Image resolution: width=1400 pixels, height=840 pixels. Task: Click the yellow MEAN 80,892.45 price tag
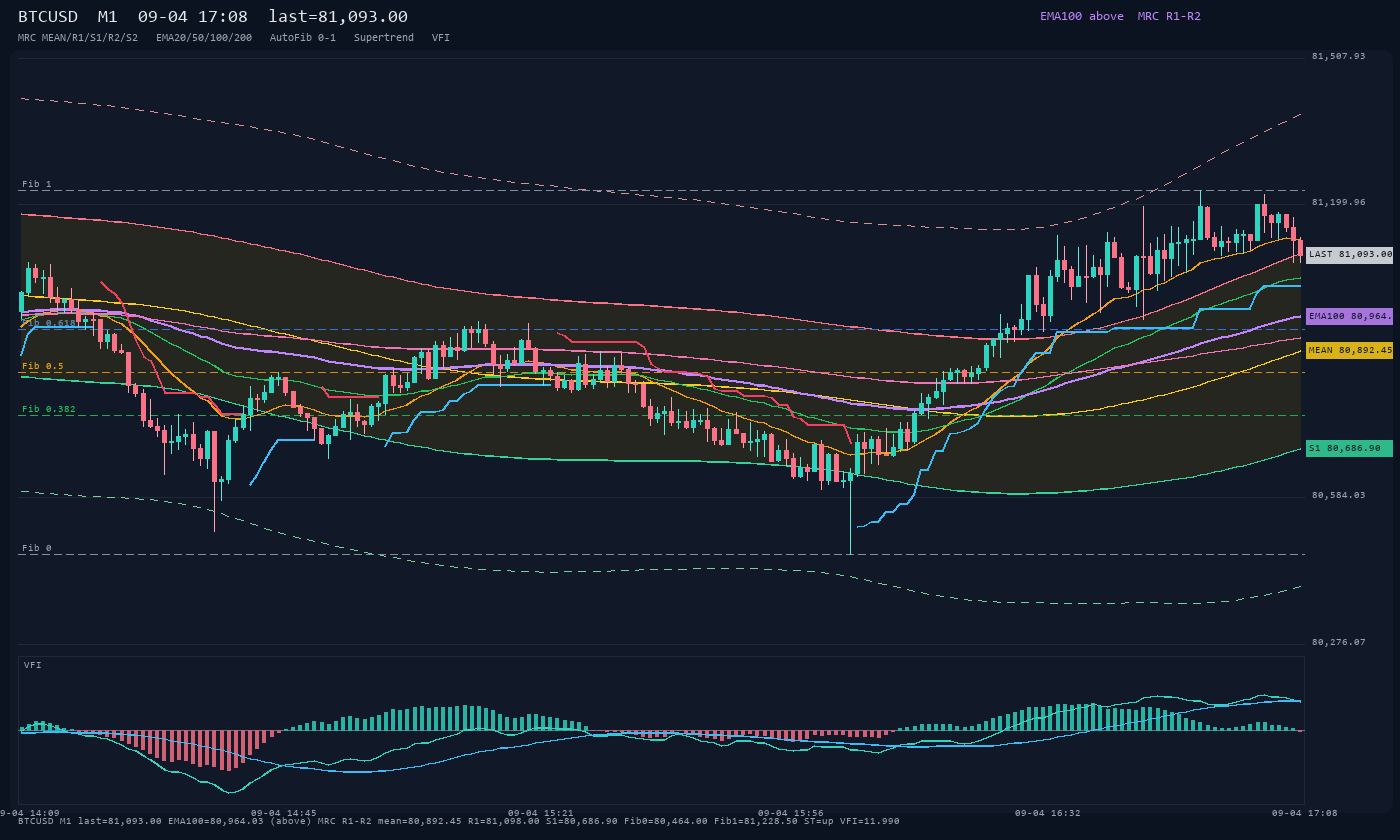[x=1350, y=350]
